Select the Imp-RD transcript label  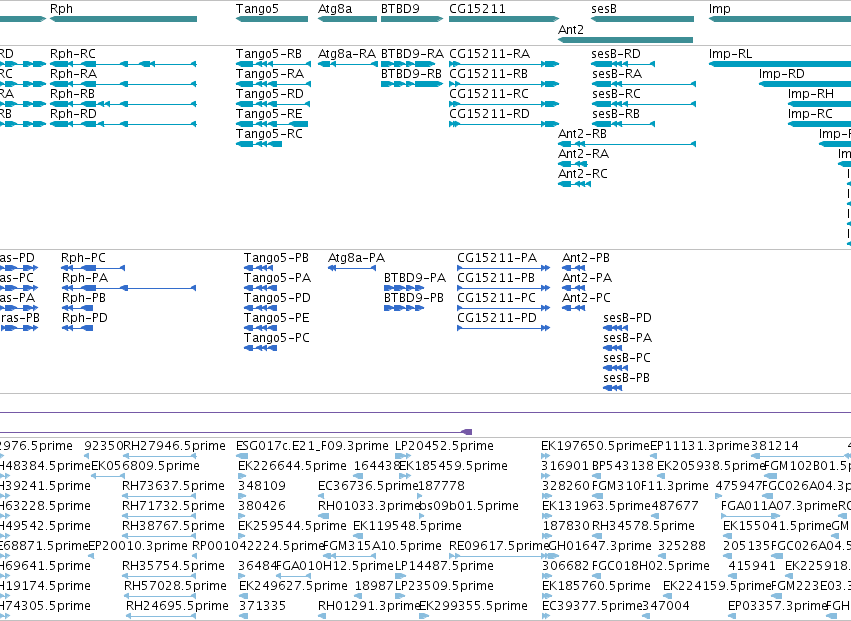coord(782,74)
